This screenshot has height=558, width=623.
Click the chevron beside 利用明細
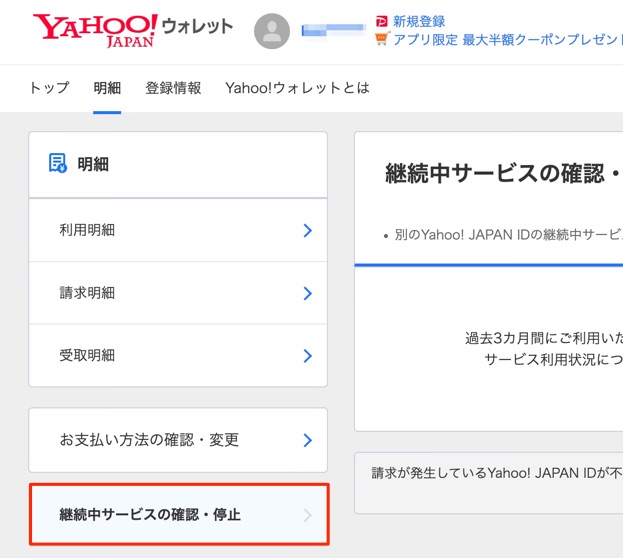308,231
